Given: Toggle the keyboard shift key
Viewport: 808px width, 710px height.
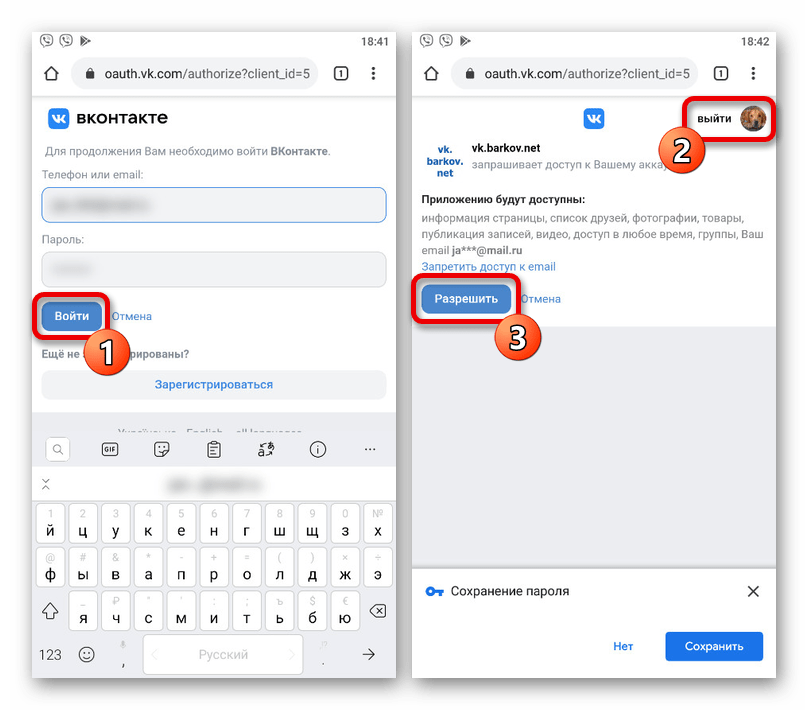Looking at the screenshot, I should [50, 611].
